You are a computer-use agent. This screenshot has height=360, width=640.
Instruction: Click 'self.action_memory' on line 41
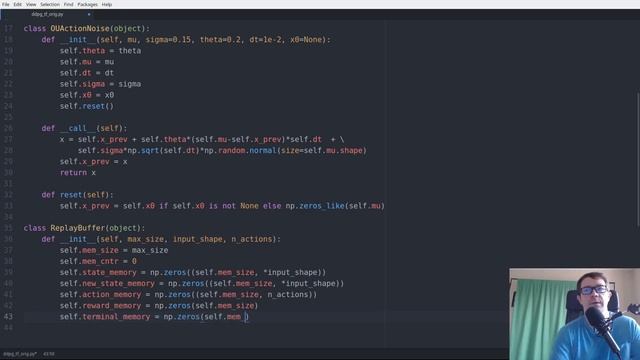pyautogui.click(x=100, y=294)
